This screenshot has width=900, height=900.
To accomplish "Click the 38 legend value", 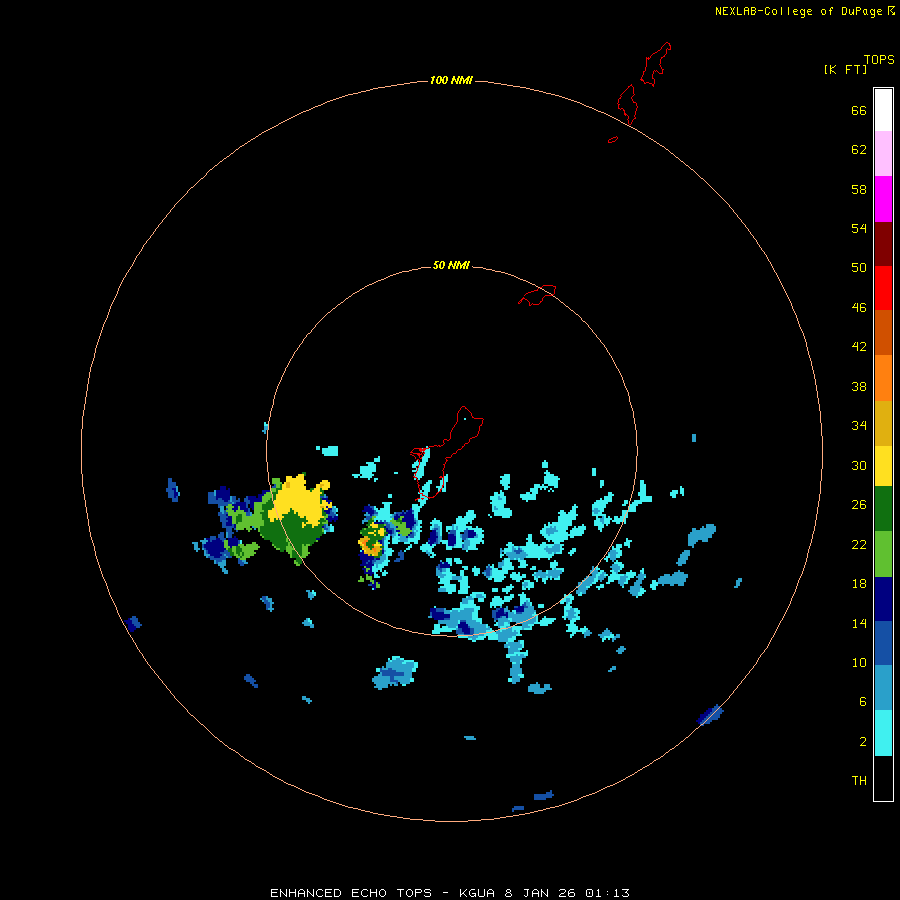I will [859, 386].
